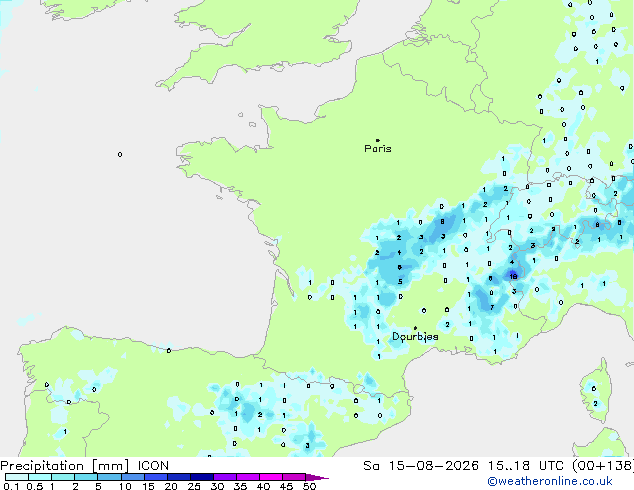Click the forecast offset '(00+138)' text
This screenshot has height=490, width=634.
pyautogui.click(x=602, y=466)
